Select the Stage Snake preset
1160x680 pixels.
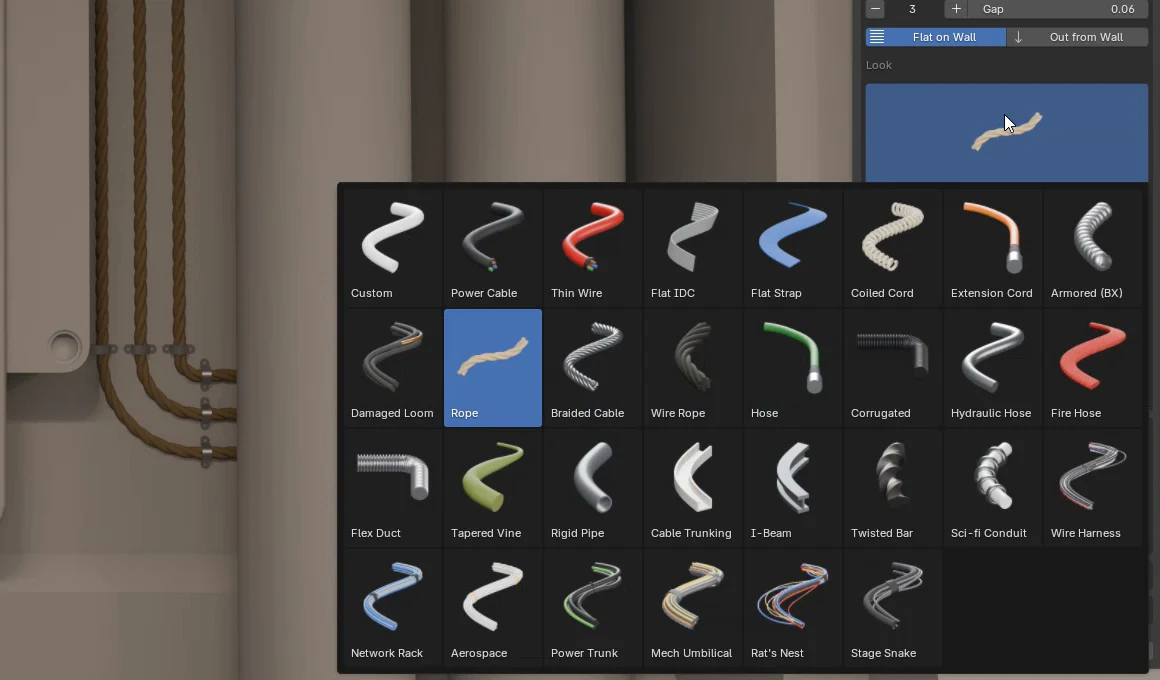click(892, 607)
